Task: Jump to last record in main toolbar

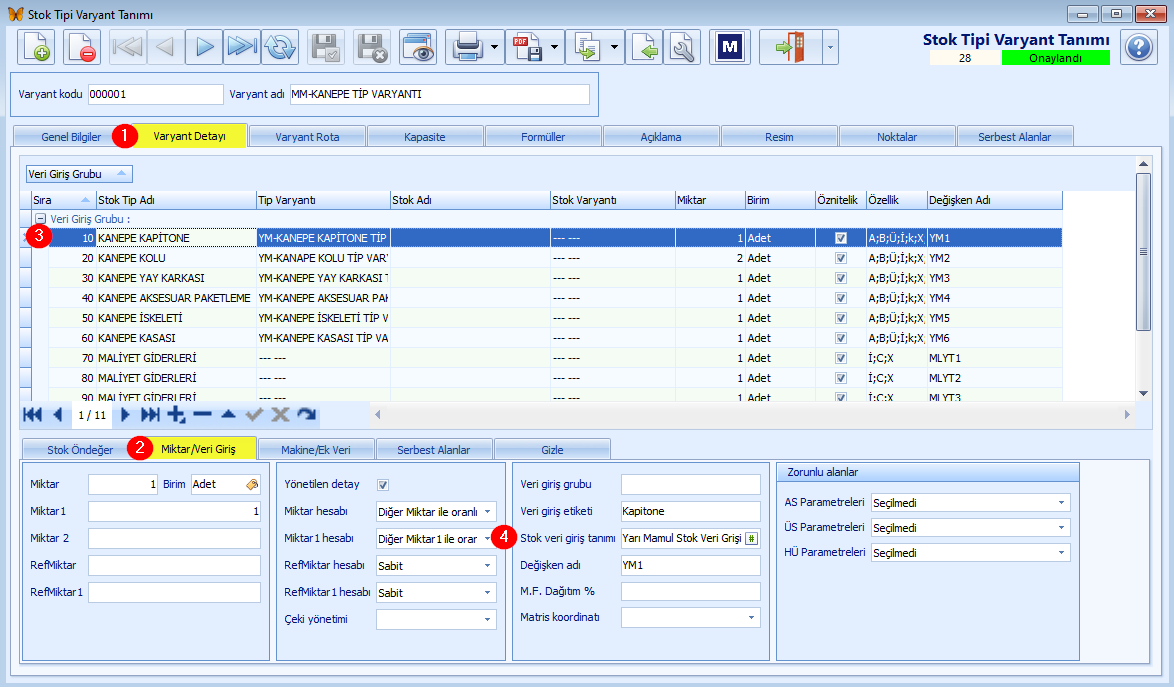Action: click(x=242, y=47)
